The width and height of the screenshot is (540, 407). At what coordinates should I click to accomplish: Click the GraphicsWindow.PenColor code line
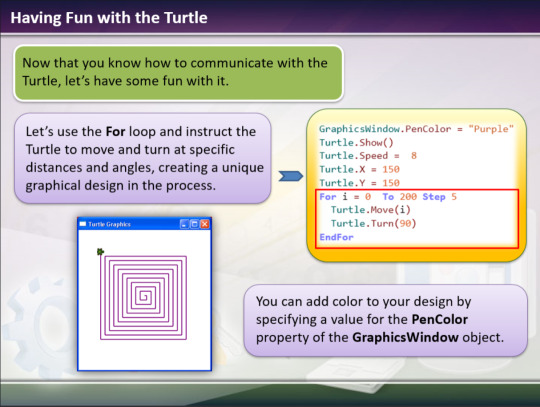tap(416, 129)
